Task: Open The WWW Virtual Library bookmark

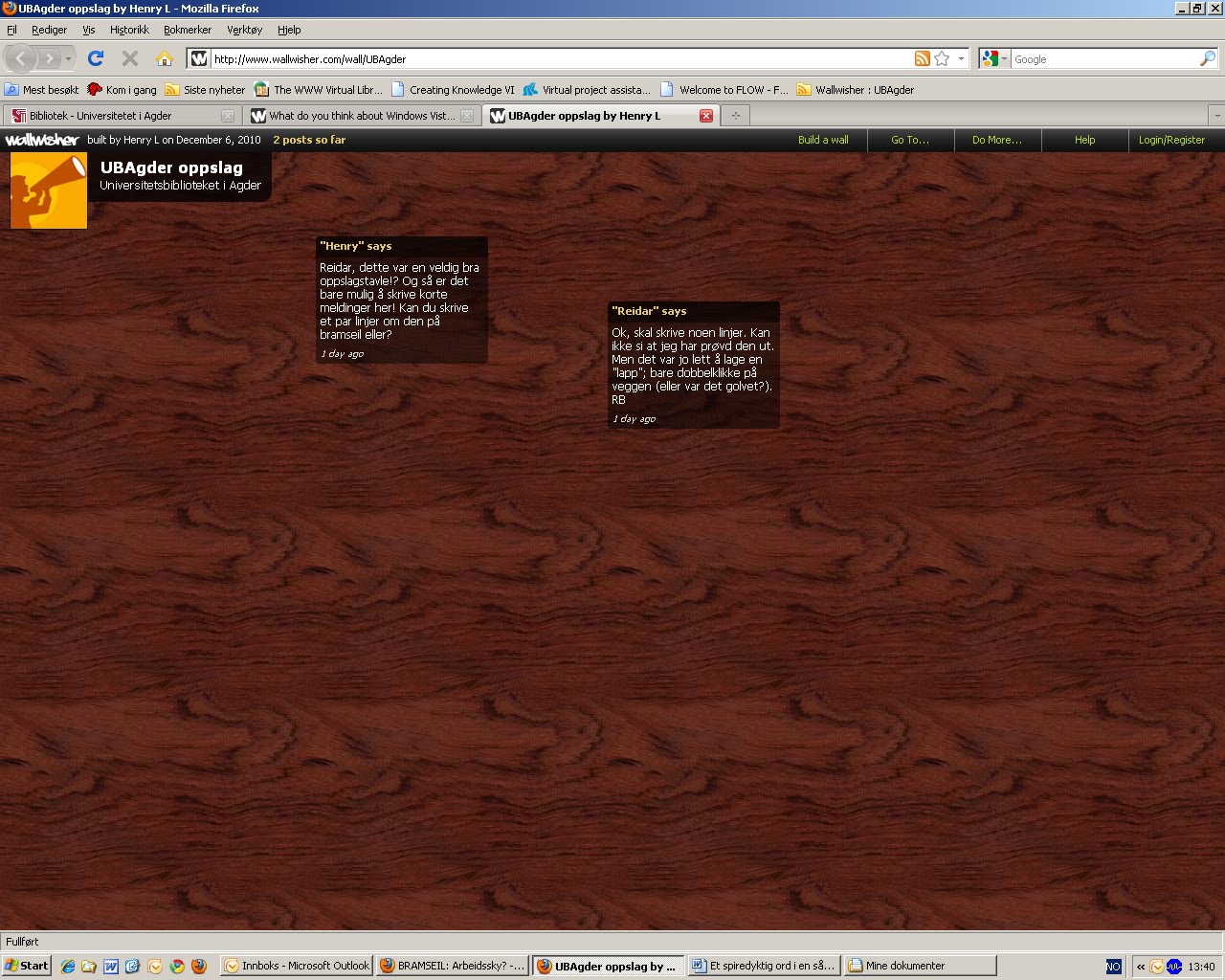Action: point(318,90)
